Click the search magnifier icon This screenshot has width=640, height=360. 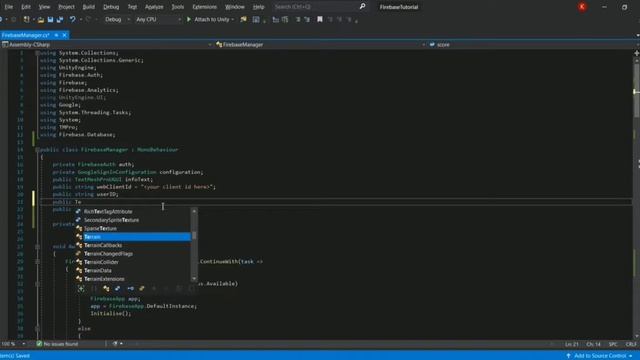pyautogui.click(x=362, y=7)
